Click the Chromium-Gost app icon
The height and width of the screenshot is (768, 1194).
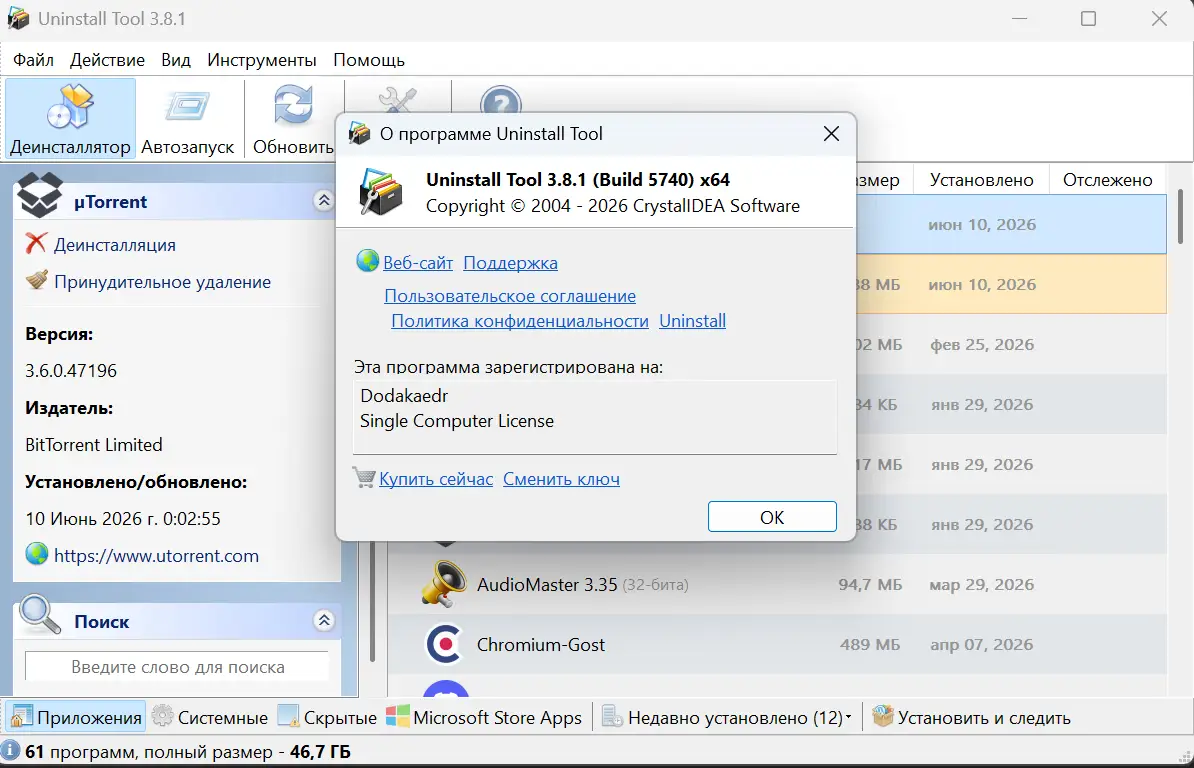pyautogui.click(x=444, y=645)
